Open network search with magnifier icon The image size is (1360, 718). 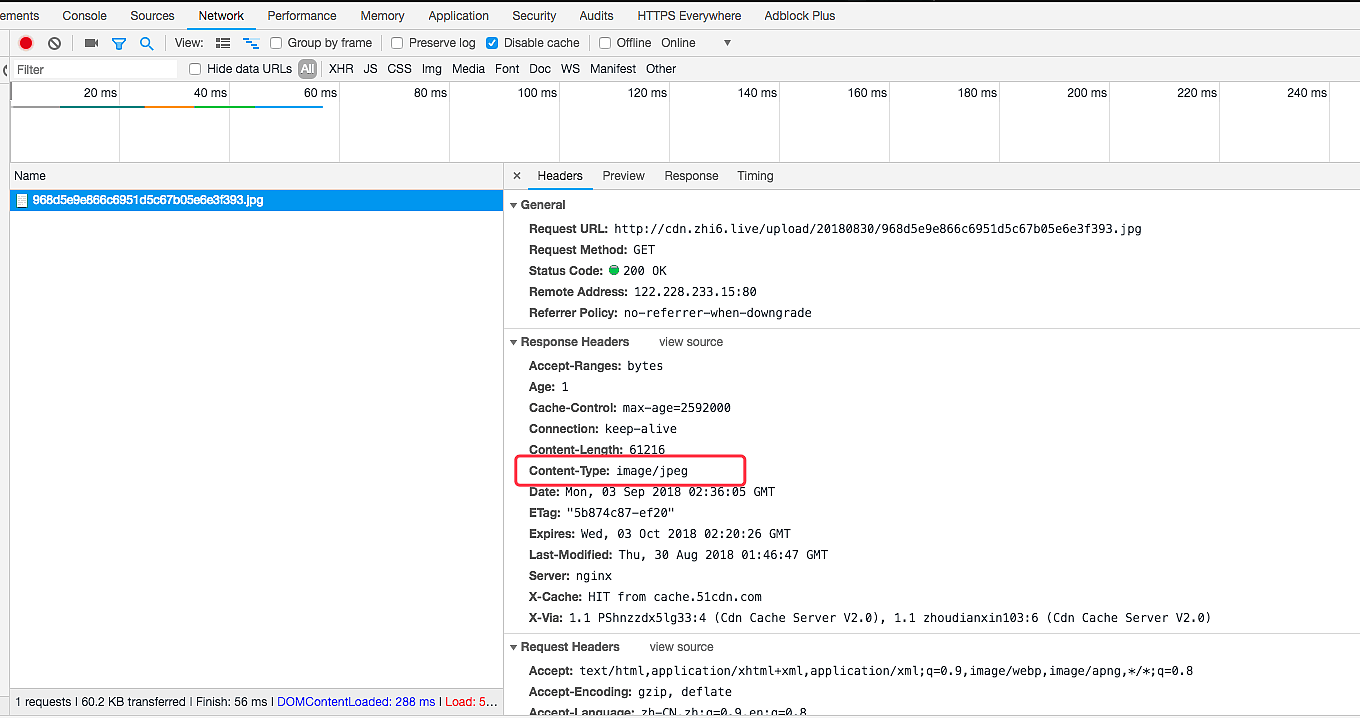pyautogui.click(x=147, y=43)
